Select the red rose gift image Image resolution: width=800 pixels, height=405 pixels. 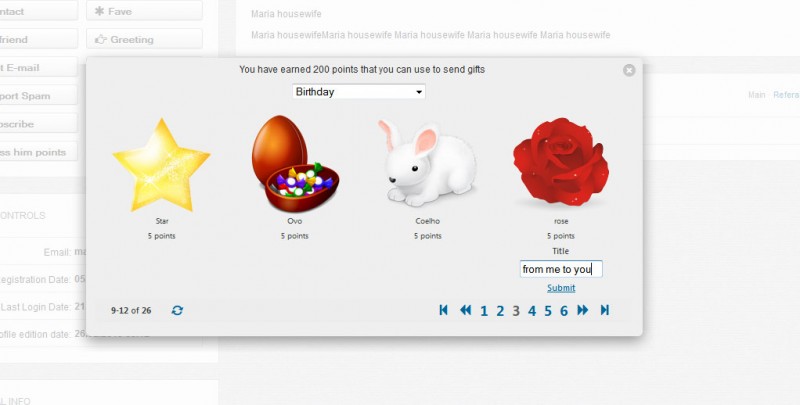pos(561,162)
